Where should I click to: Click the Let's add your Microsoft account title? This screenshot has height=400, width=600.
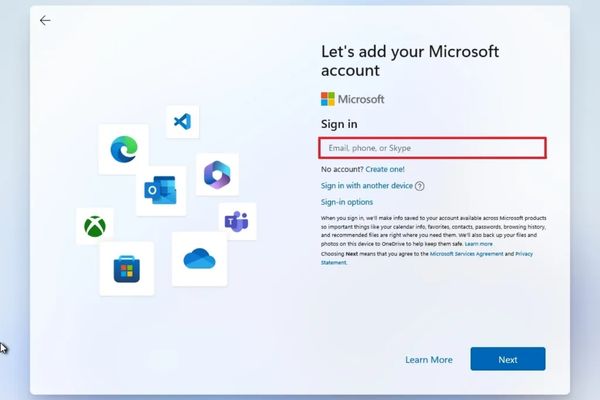click(410, 61)
